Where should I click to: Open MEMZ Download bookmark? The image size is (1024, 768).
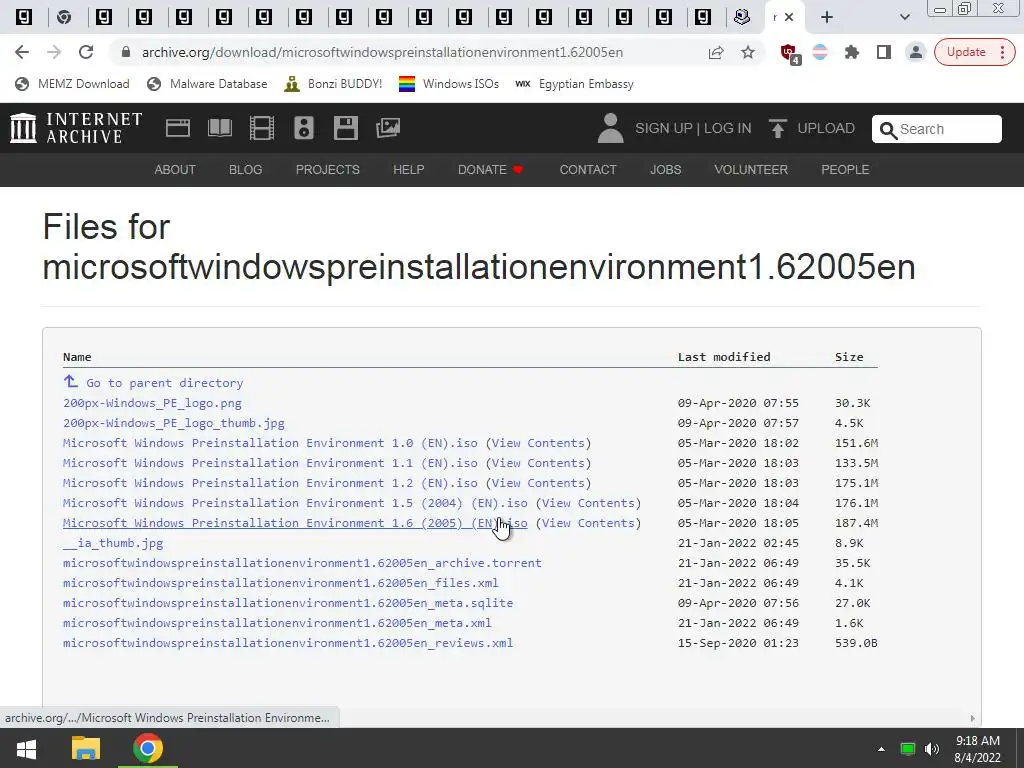pos(72,84)
